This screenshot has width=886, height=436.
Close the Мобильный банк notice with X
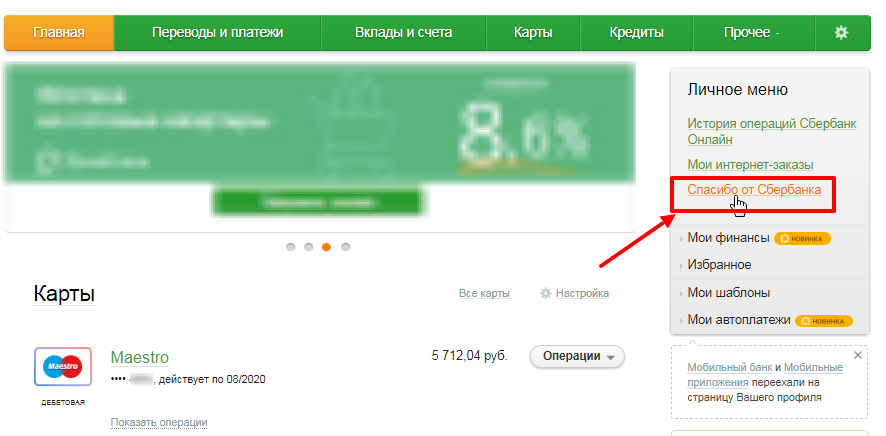pos(858,355)
